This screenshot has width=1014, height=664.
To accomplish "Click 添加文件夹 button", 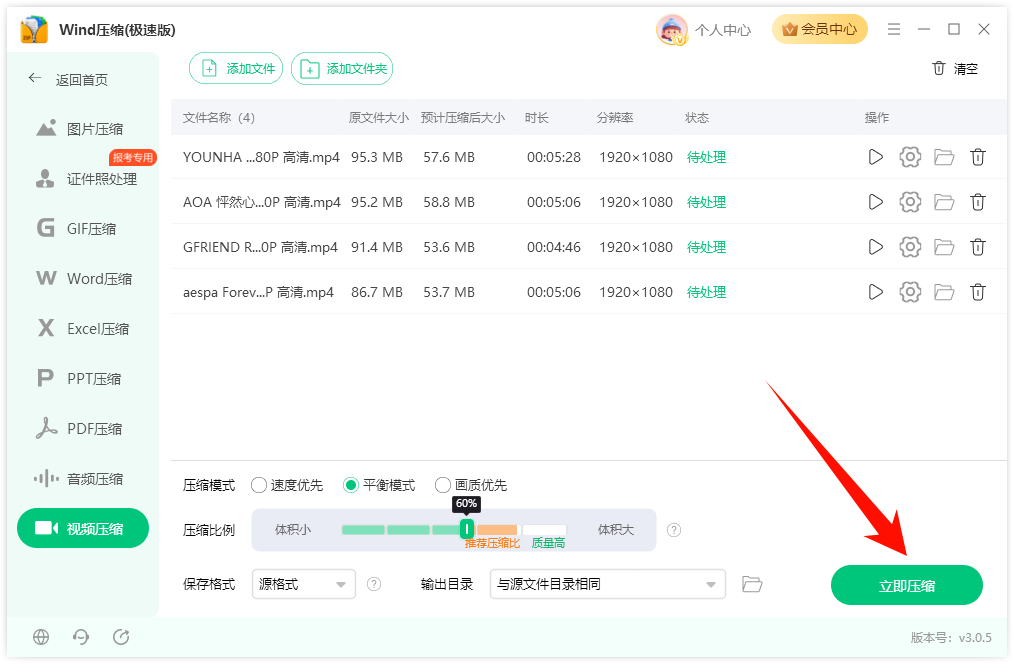I will click(342, 69).
